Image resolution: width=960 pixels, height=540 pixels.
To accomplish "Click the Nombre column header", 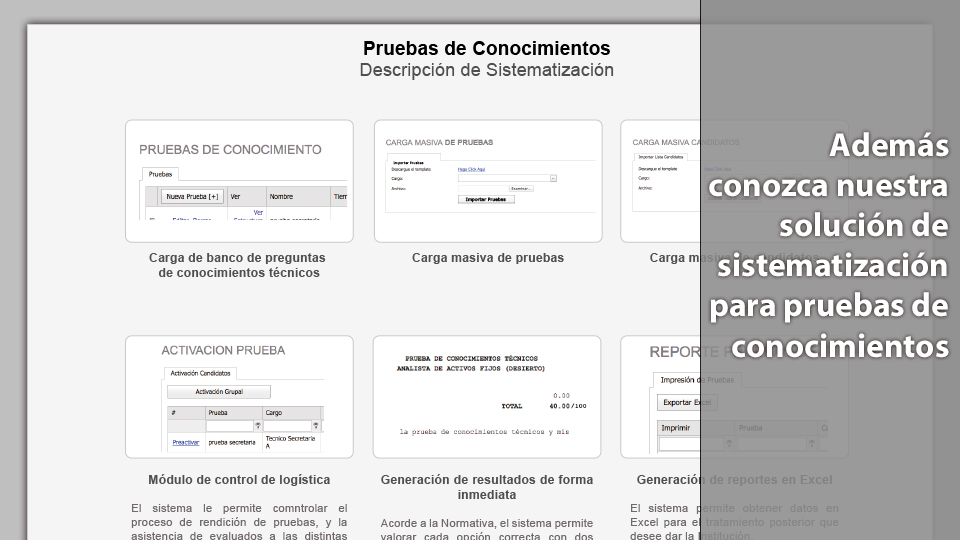I will click(281, 197).
